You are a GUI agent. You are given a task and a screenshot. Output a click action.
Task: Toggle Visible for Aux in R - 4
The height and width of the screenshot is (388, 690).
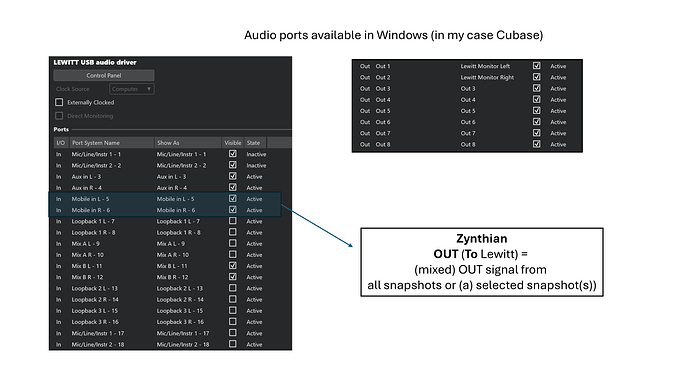[232, 187]
